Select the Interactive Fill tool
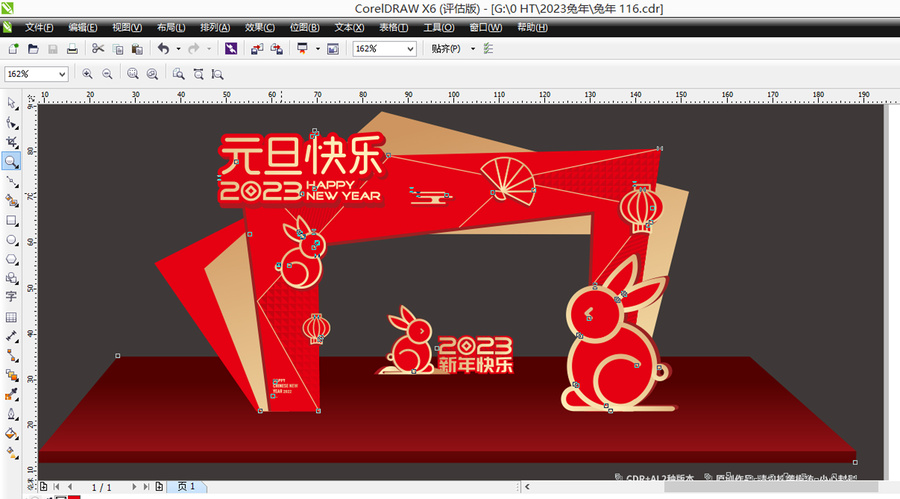Viewport: 900px width, 499px height. point(11,453)
